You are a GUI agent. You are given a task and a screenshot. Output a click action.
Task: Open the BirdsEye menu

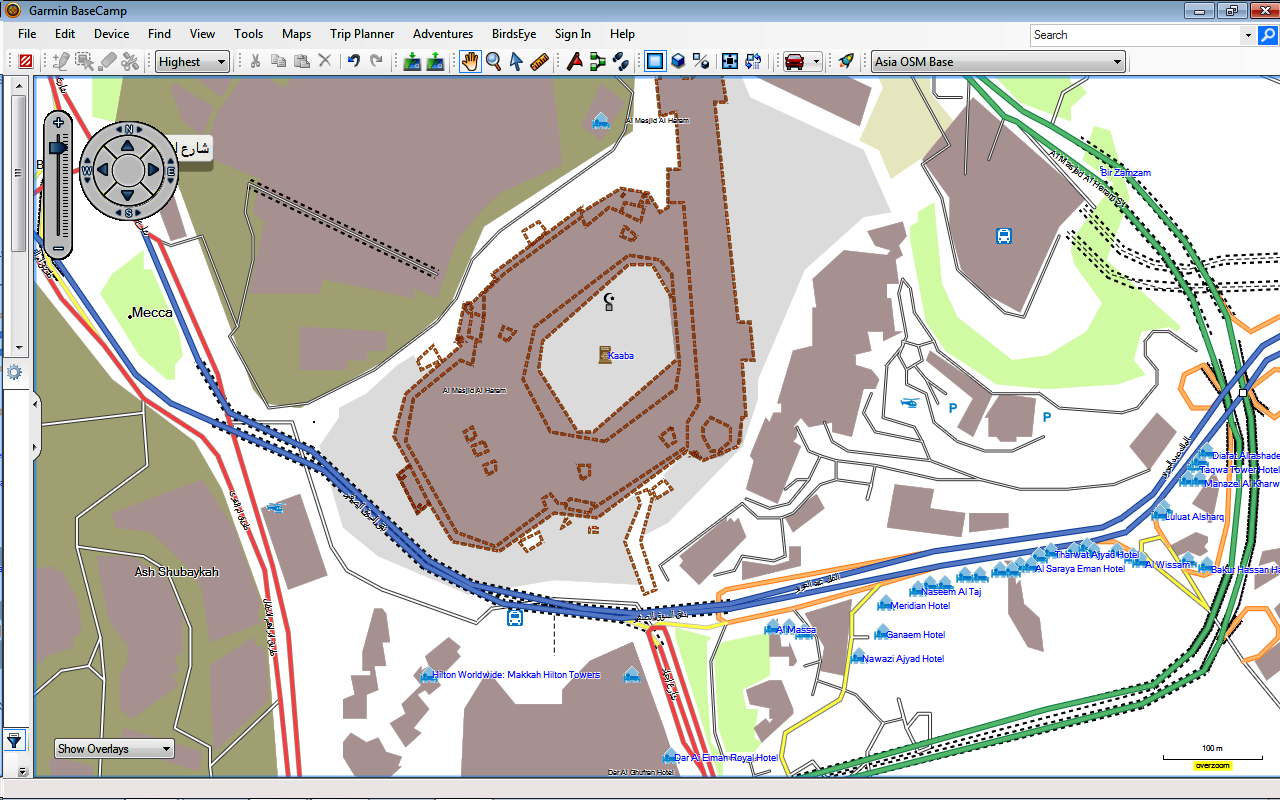(514, 34)
